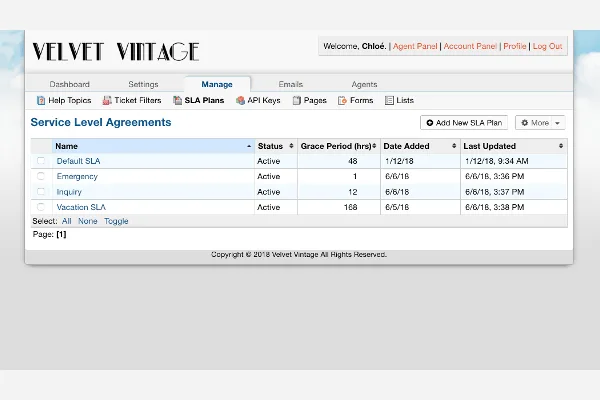Click the Lists icon

tap(389, 101)
